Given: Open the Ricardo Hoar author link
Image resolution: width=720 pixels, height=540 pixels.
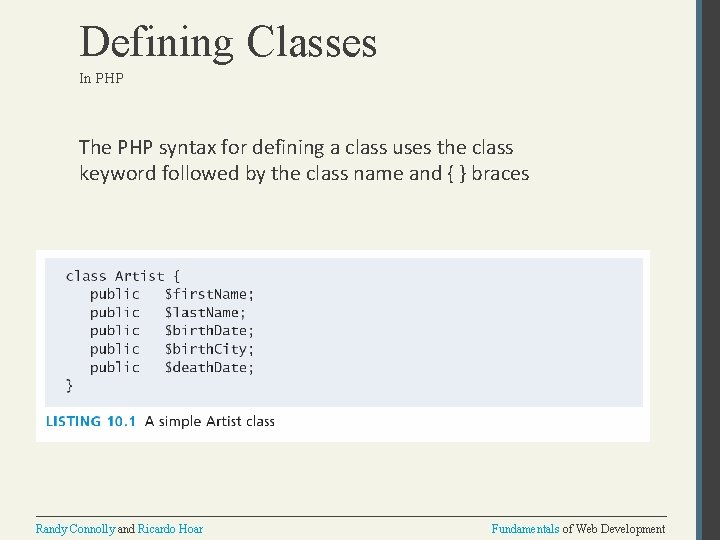Looking at the screenshot, I should [x=170, y=529].
